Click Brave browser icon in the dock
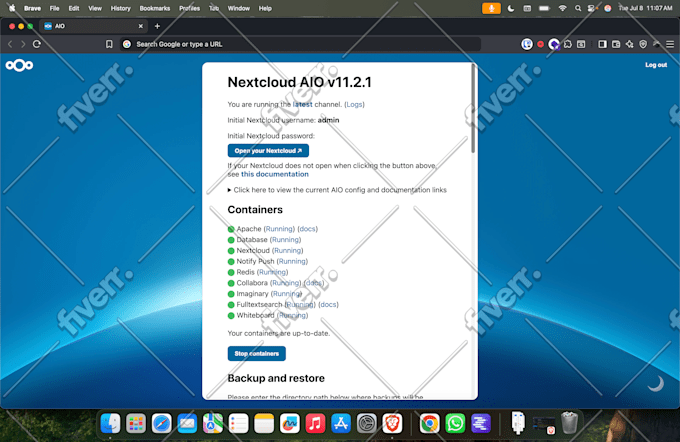680x442 pixels. (392, 423)
